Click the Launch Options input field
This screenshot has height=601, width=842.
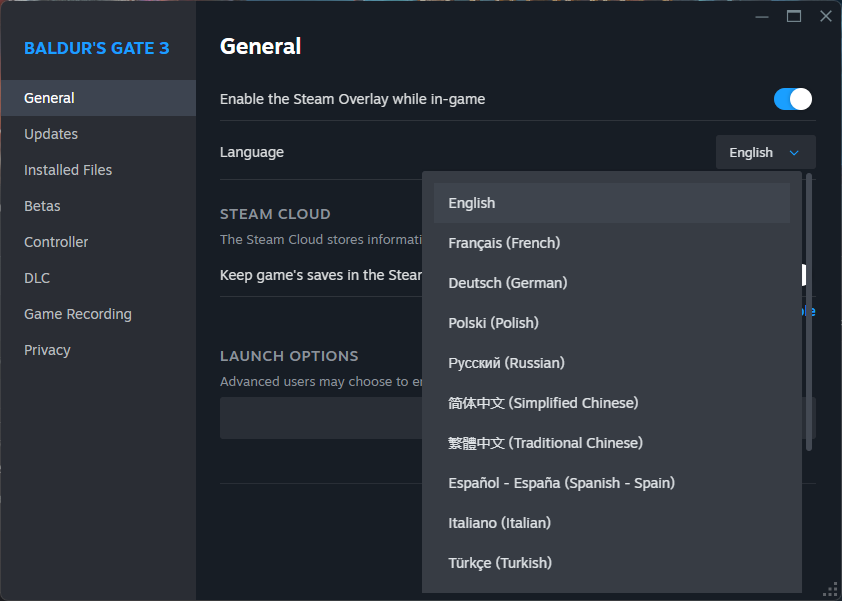(x=518, y=418)
